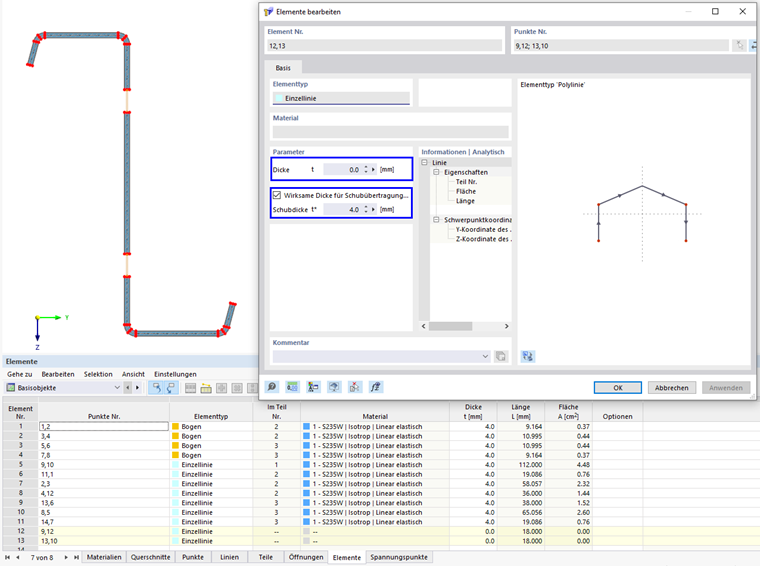
Task: Click the view/preview settings icon in dialog footer
Action: (334, 387)
